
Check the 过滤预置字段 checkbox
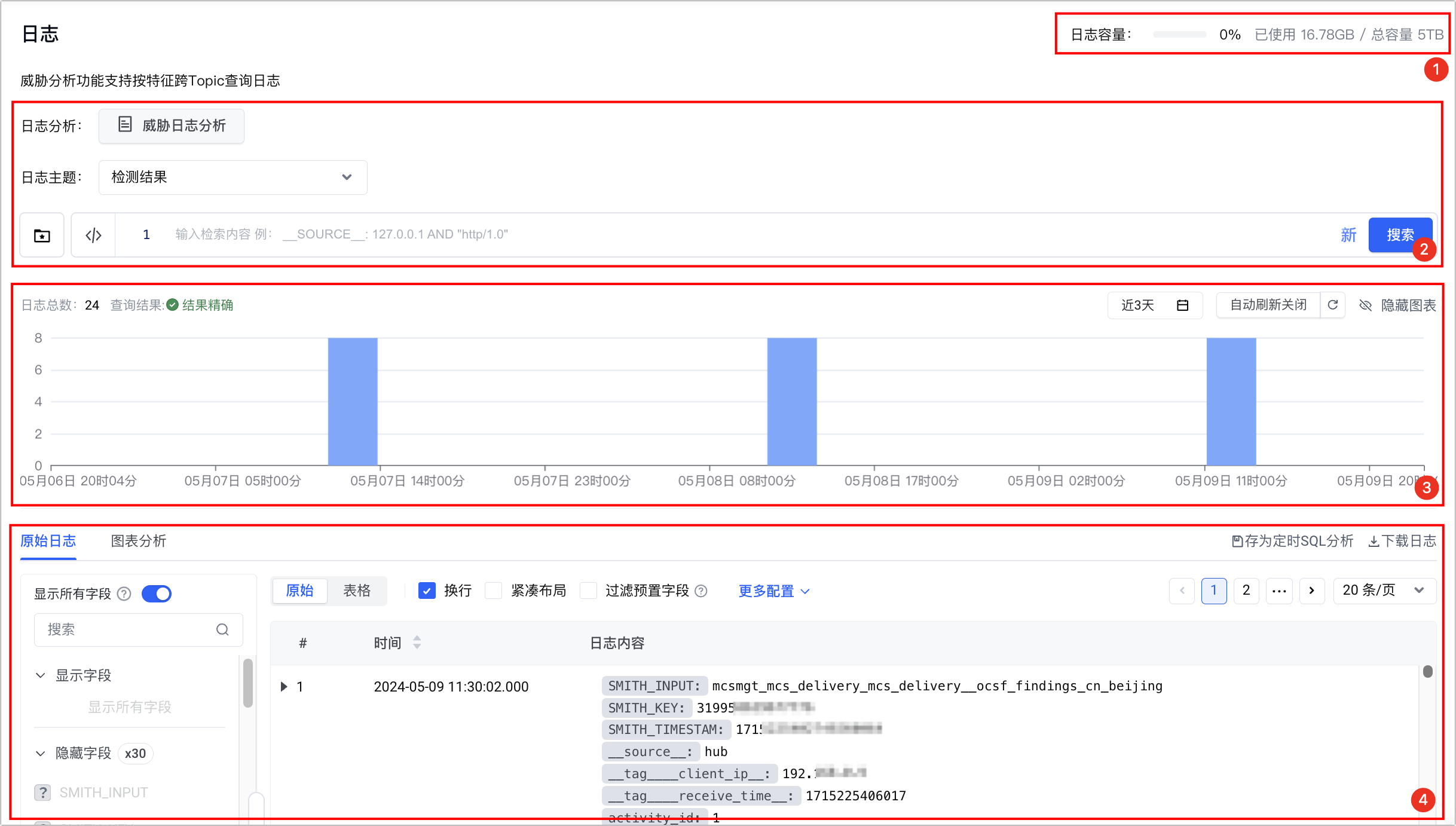[589, 591]
